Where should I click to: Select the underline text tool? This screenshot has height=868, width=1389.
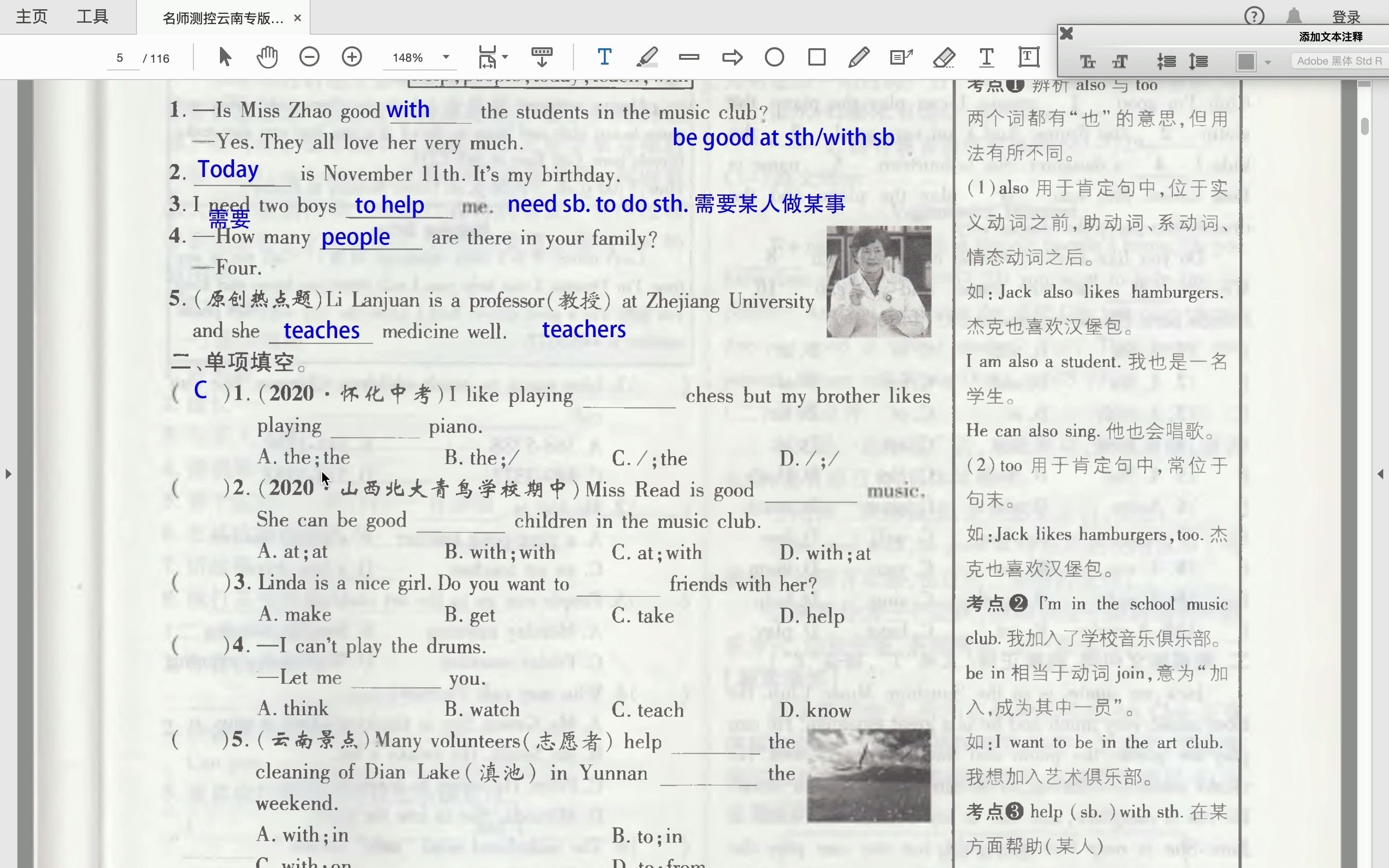[986, 57]
